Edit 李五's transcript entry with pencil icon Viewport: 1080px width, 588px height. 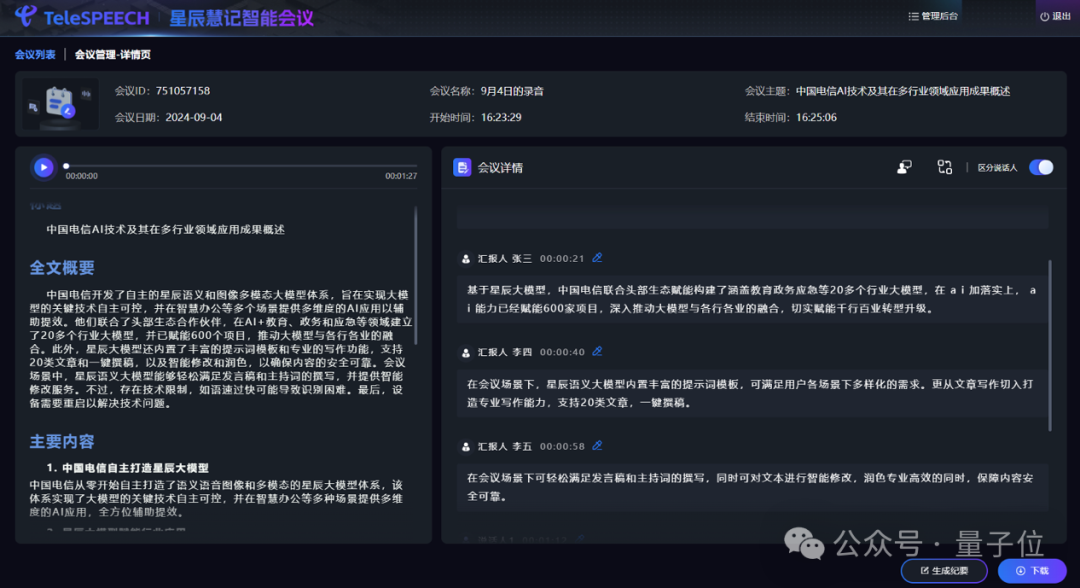(597, 446)
